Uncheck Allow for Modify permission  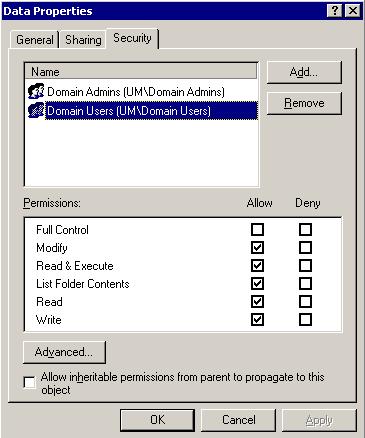257,248
